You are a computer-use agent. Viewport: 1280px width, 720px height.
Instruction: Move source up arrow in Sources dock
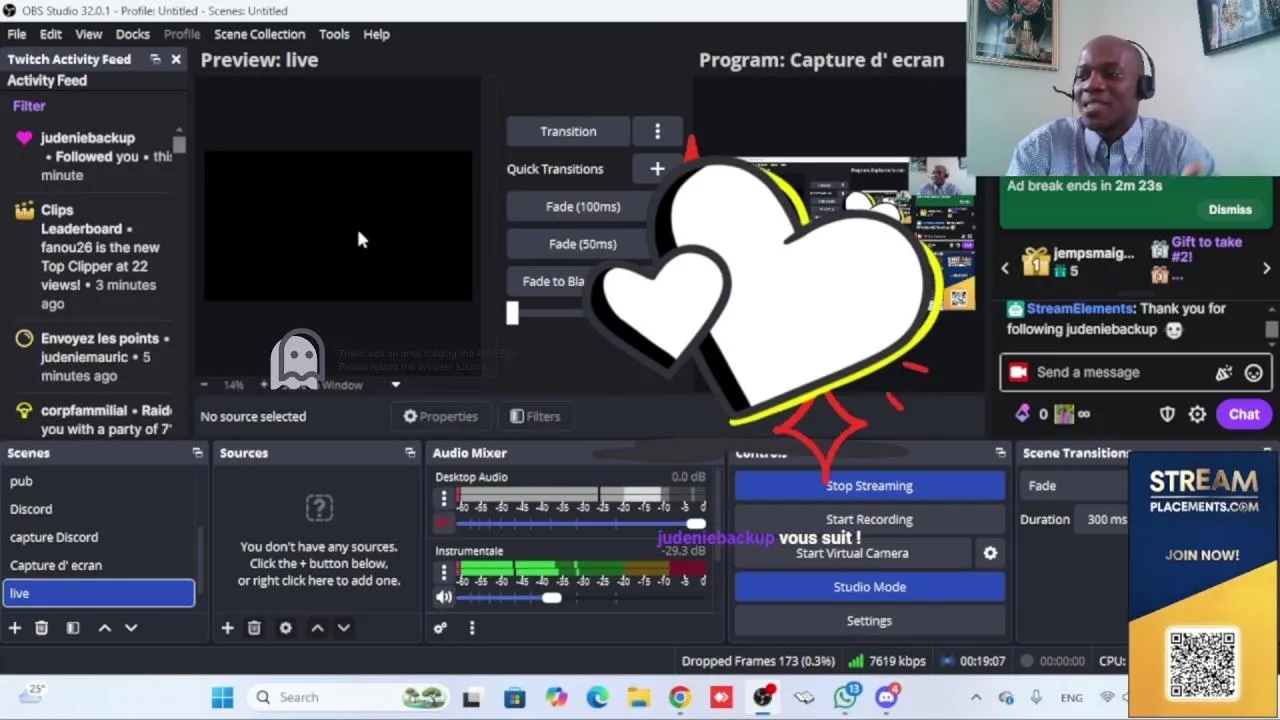tap(317, 628)
